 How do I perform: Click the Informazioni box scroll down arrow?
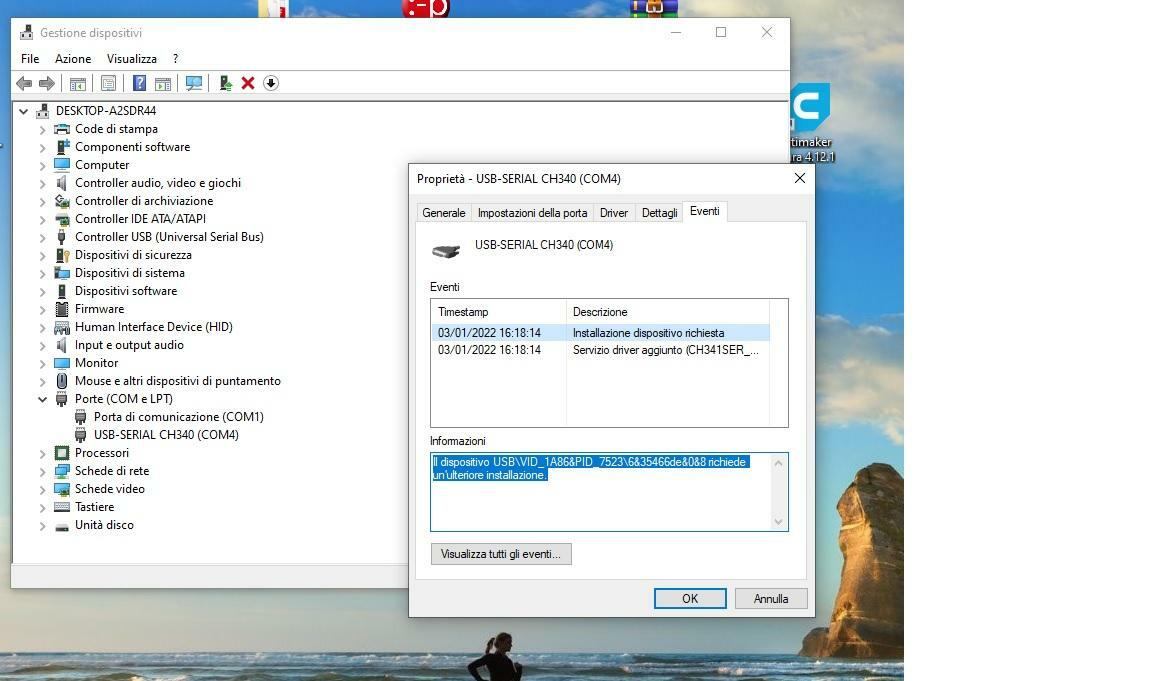(x=778, y=521)
